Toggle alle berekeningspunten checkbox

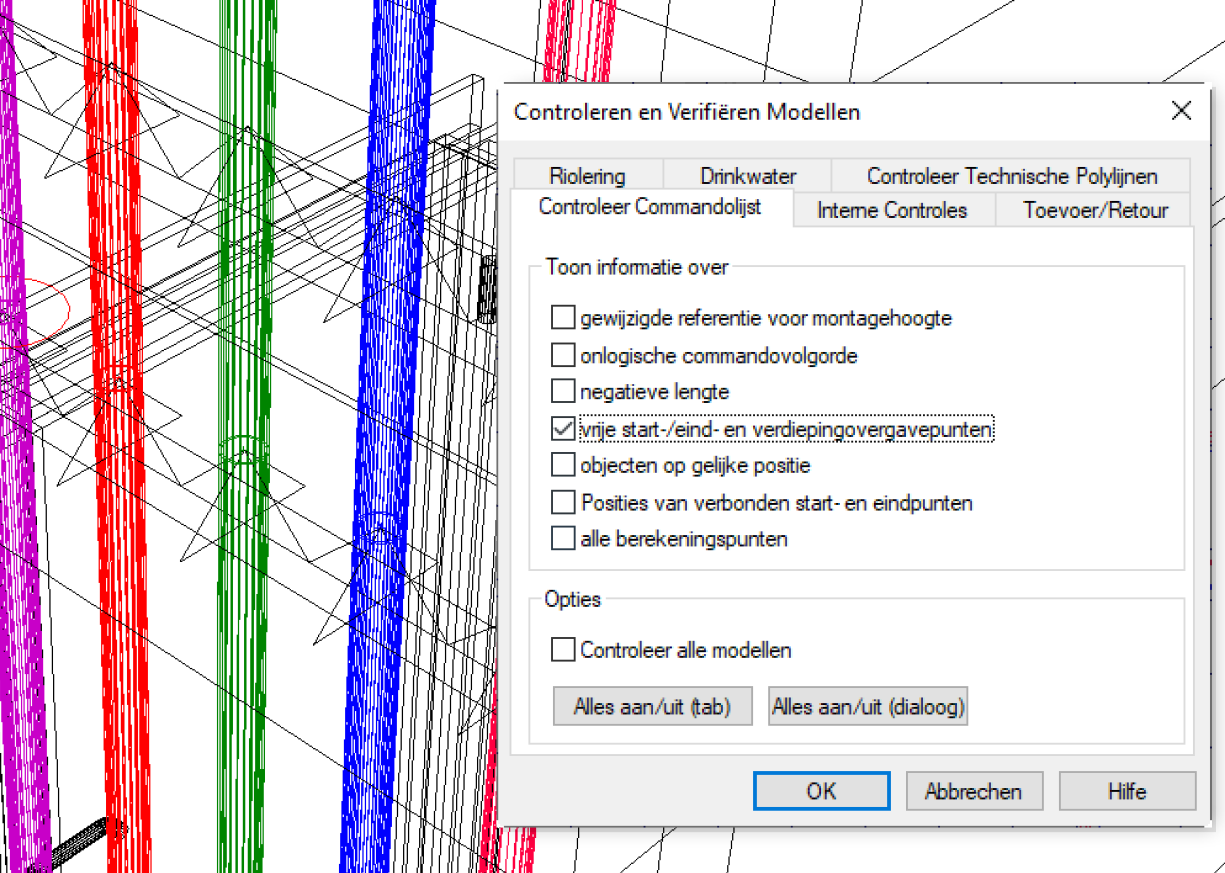click(564, 539)
